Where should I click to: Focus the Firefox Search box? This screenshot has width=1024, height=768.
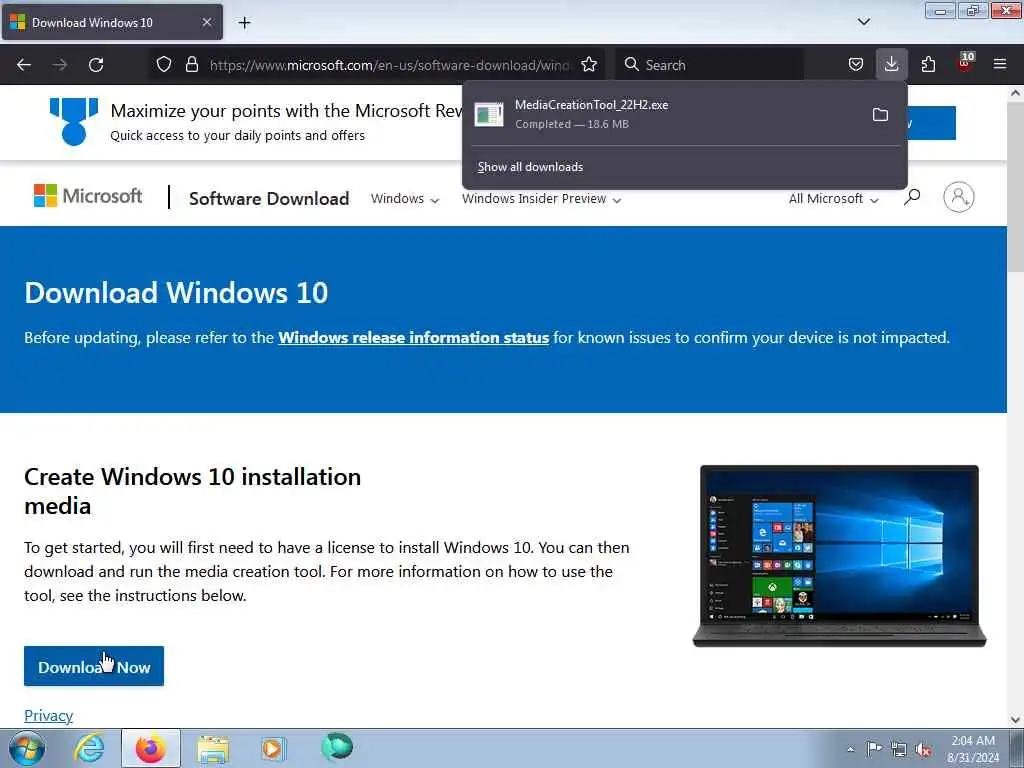pyautogui.click(x=711, y=65)
